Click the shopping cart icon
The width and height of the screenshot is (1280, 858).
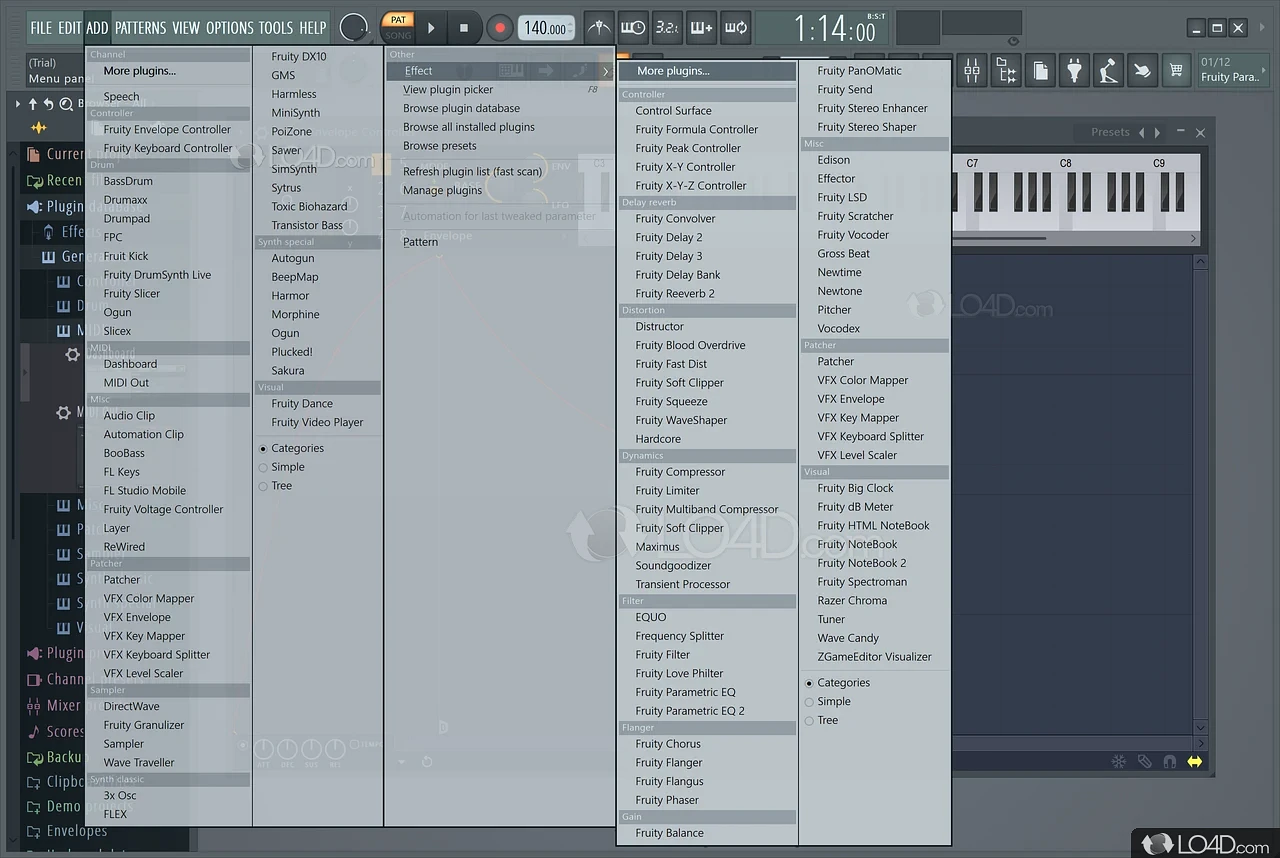click(1176, 71)
